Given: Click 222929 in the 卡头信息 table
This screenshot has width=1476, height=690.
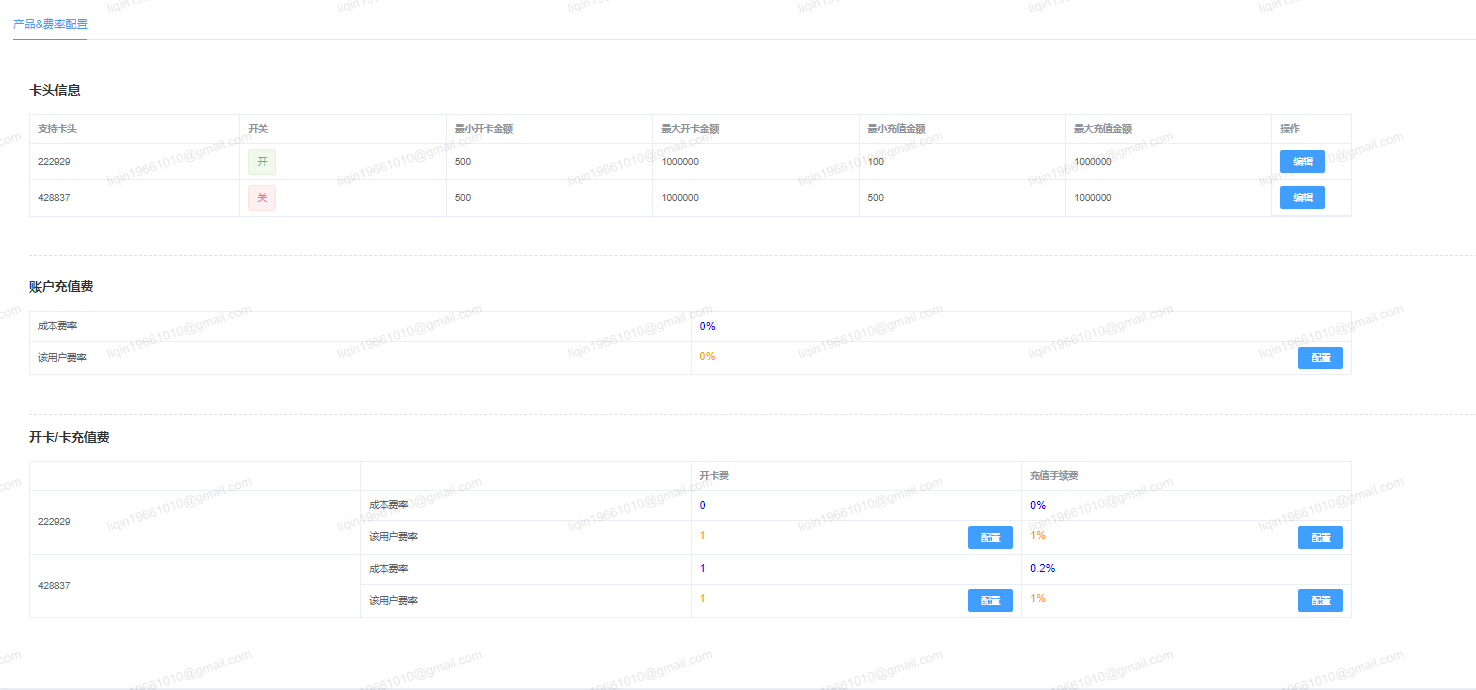Looking at the screenshot, I should coord(54,161).
